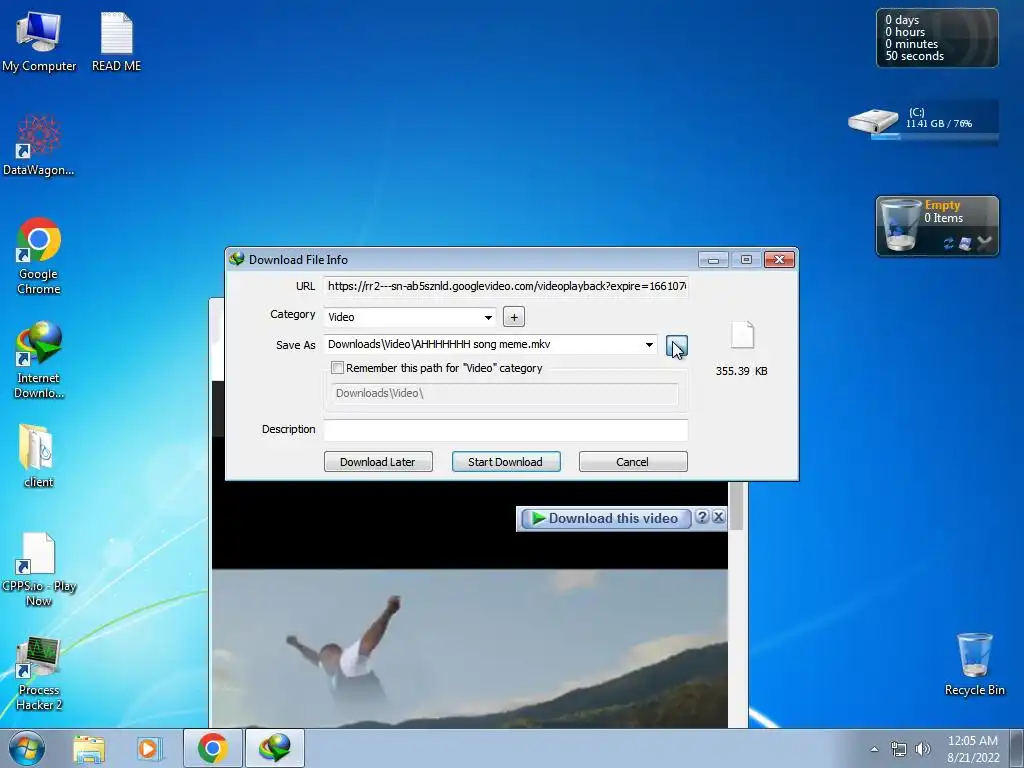The height and width of the screenshot is (768, 1024).
Task: Close the Download this video panel
Action: point(718,517)
